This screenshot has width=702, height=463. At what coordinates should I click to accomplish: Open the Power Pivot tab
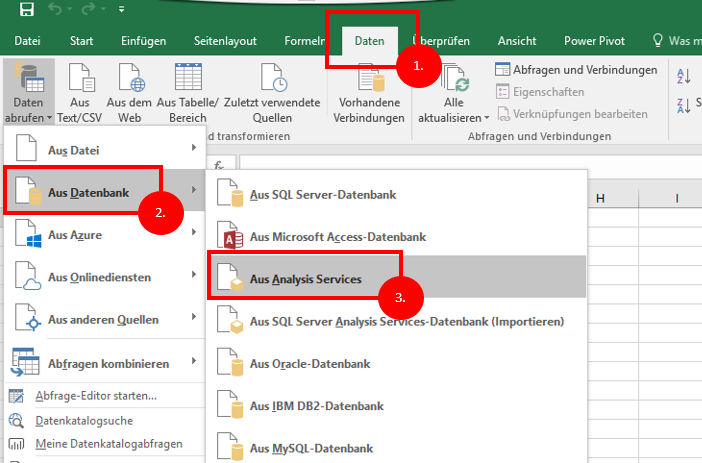point(594,41)
